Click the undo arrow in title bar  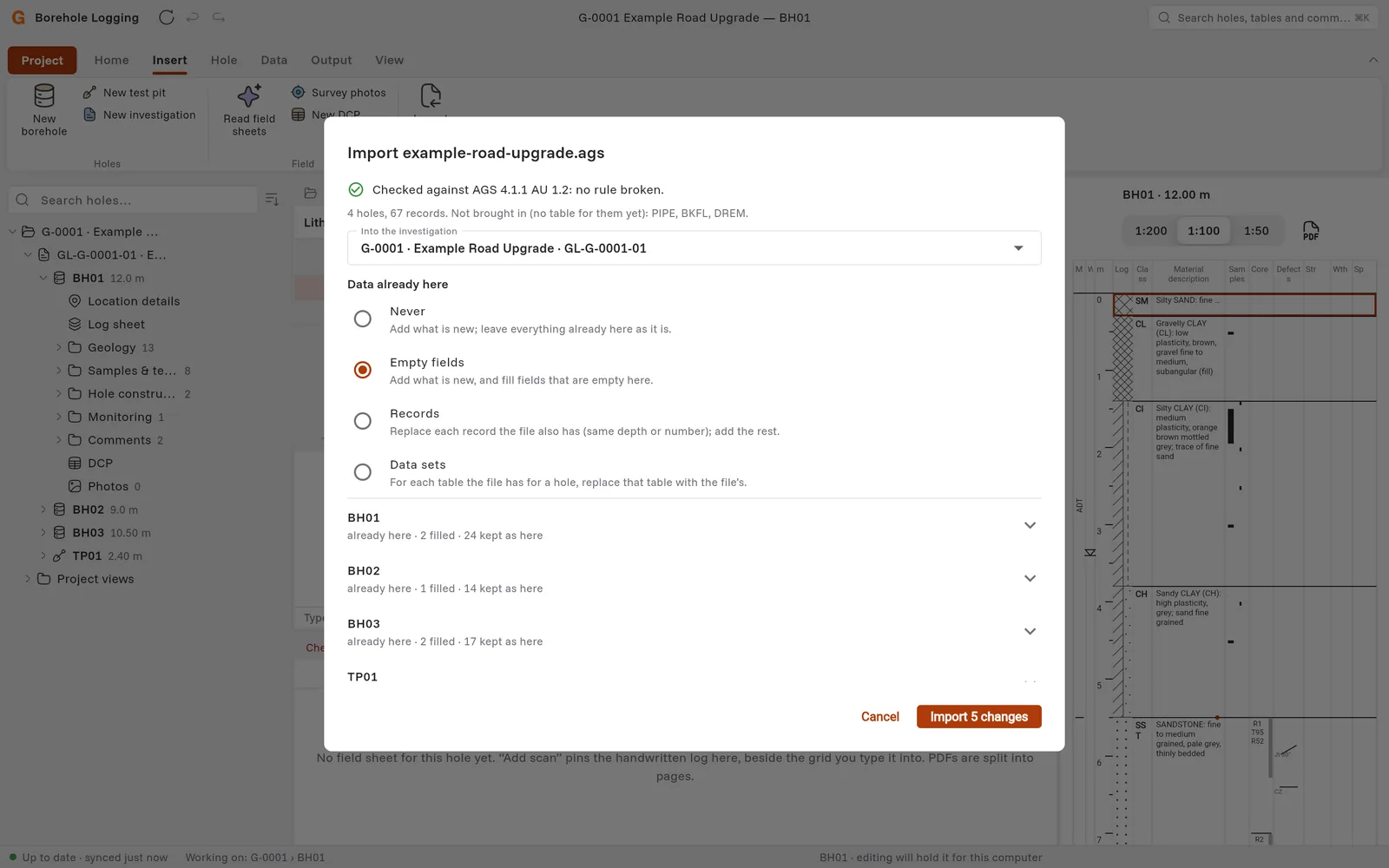(x=193, y=17)
